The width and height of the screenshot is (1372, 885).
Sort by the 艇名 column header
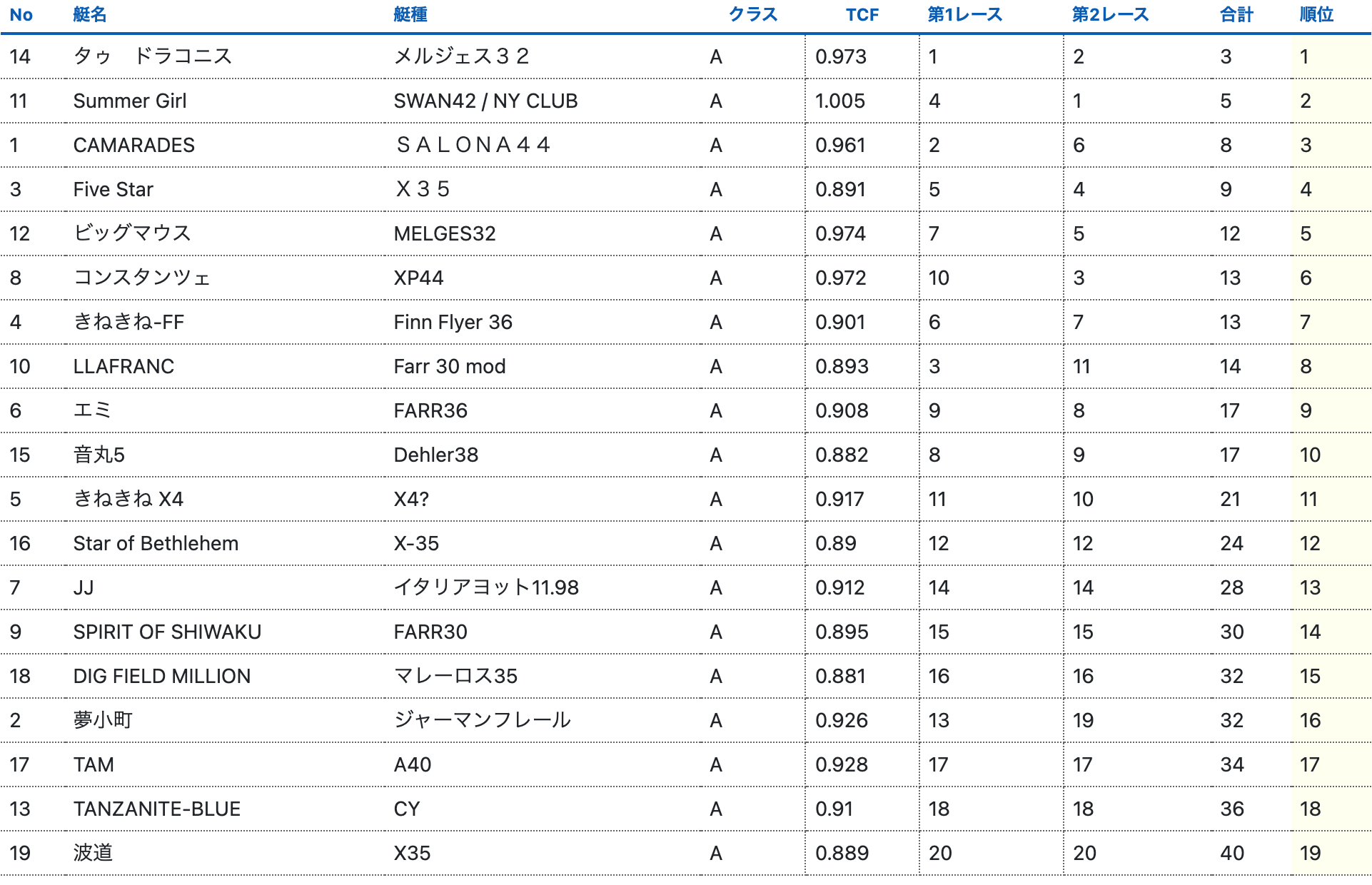(x=90, y=15)
